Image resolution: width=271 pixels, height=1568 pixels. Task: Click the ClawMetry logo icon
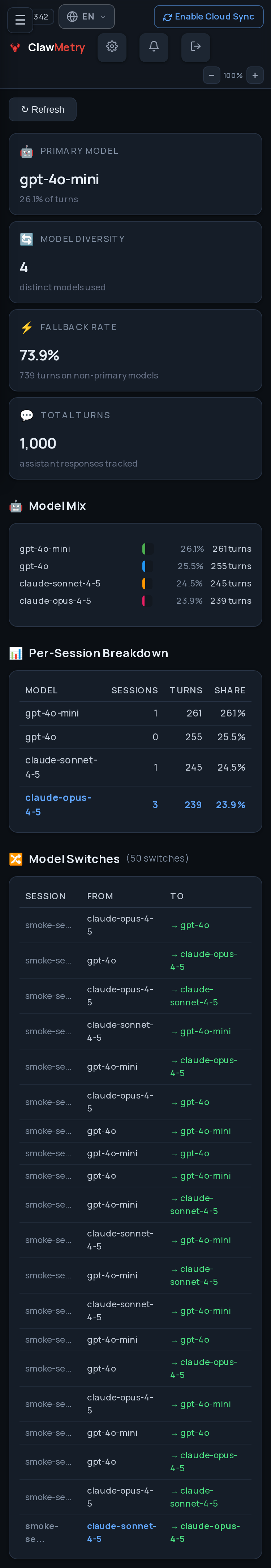tap(15, 47)
